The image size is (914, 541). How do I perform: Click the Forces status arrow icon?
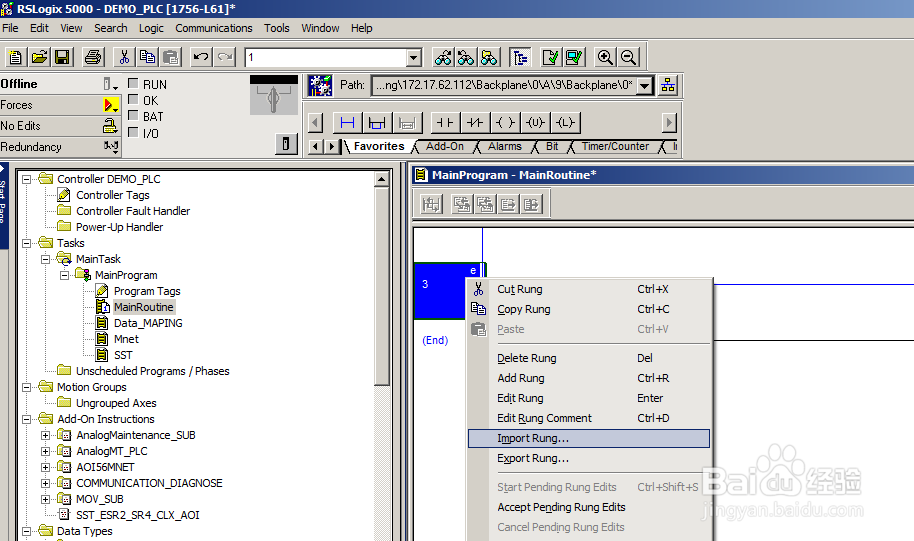110,105
